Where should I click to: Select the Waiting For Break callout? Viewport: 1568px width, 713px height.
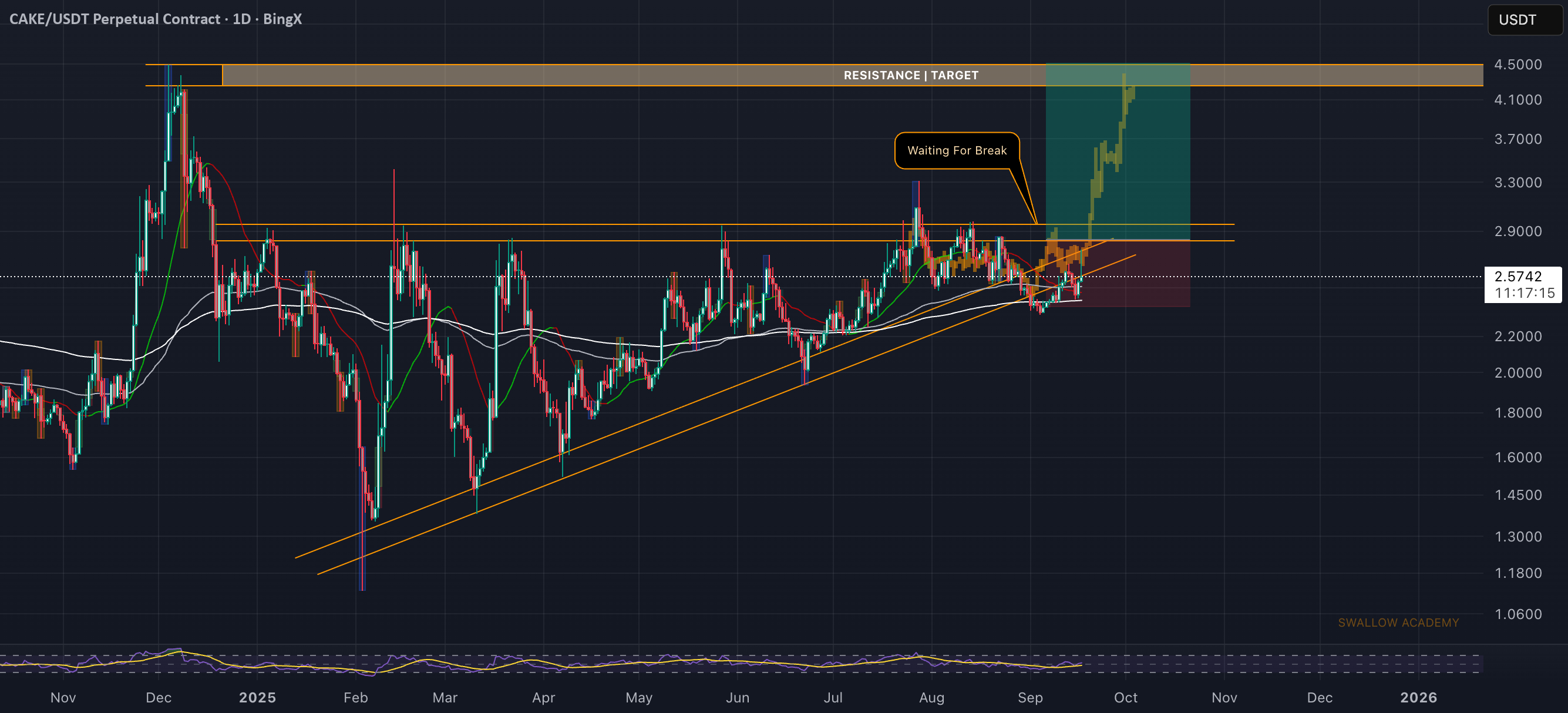pos(956,150)
